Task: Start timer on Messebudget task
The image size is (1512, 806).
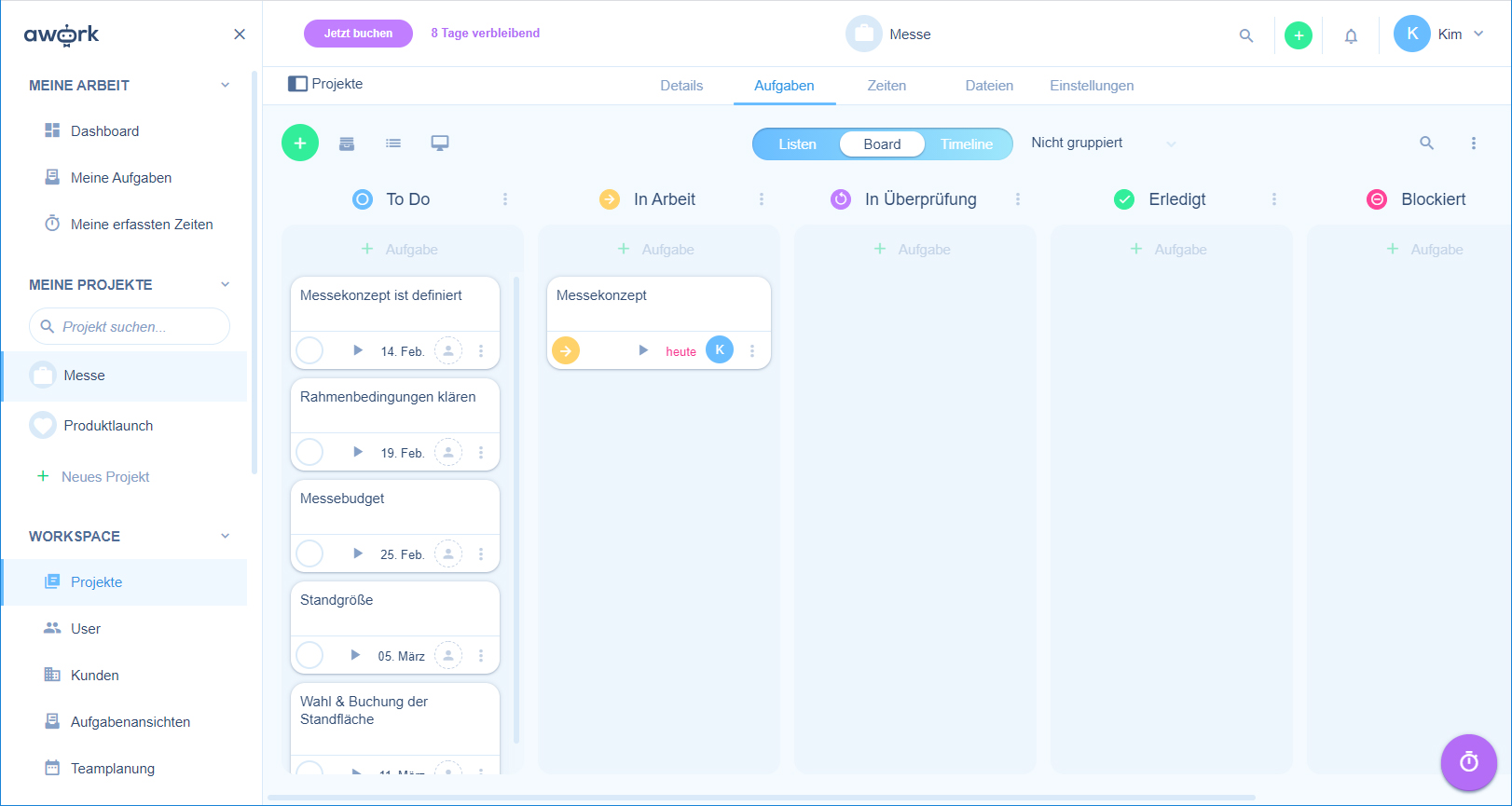Action: (358, 553)
